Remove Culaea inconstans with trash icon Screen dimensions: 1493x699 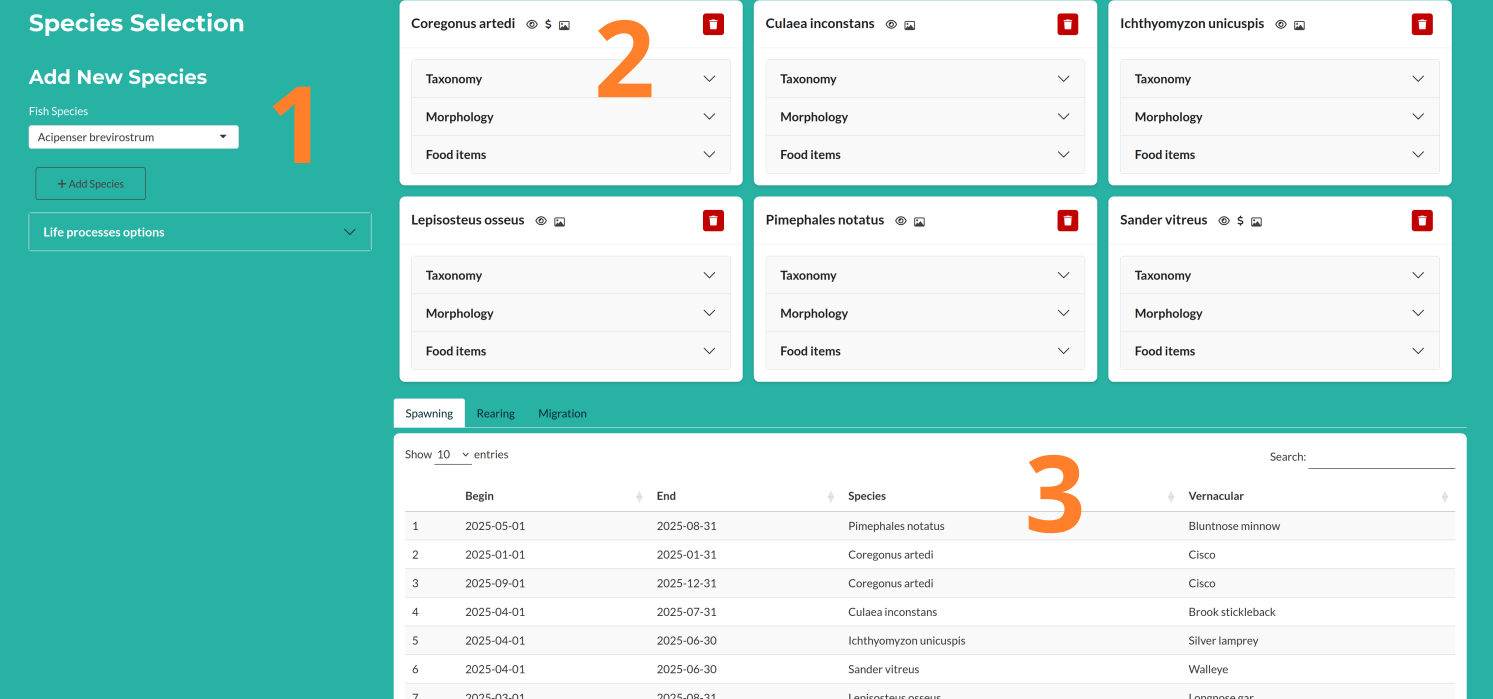pyautogui.click(x=1068, y=24)
